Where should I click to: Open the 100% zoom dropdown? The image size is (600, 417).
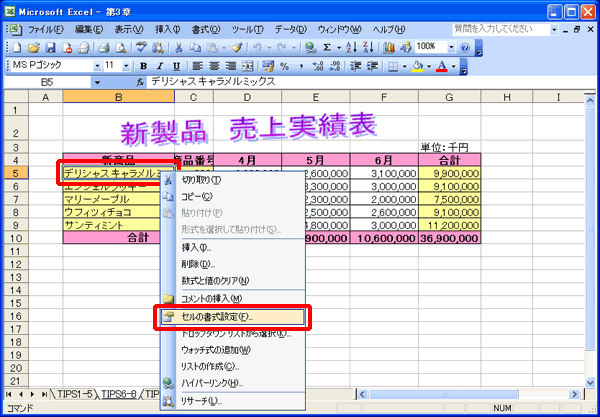(x=452, y=47)
